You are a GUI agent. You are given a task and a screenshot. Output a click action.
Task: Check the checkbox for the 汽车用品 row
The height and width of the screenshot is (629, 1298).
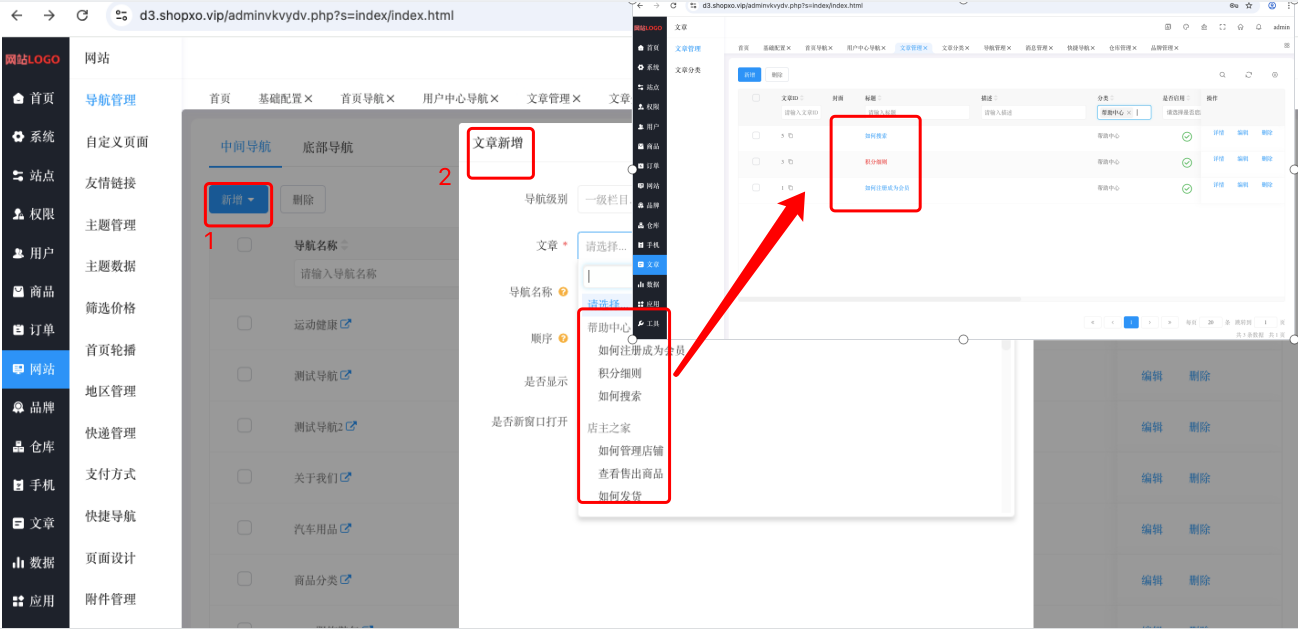point(244,528)
